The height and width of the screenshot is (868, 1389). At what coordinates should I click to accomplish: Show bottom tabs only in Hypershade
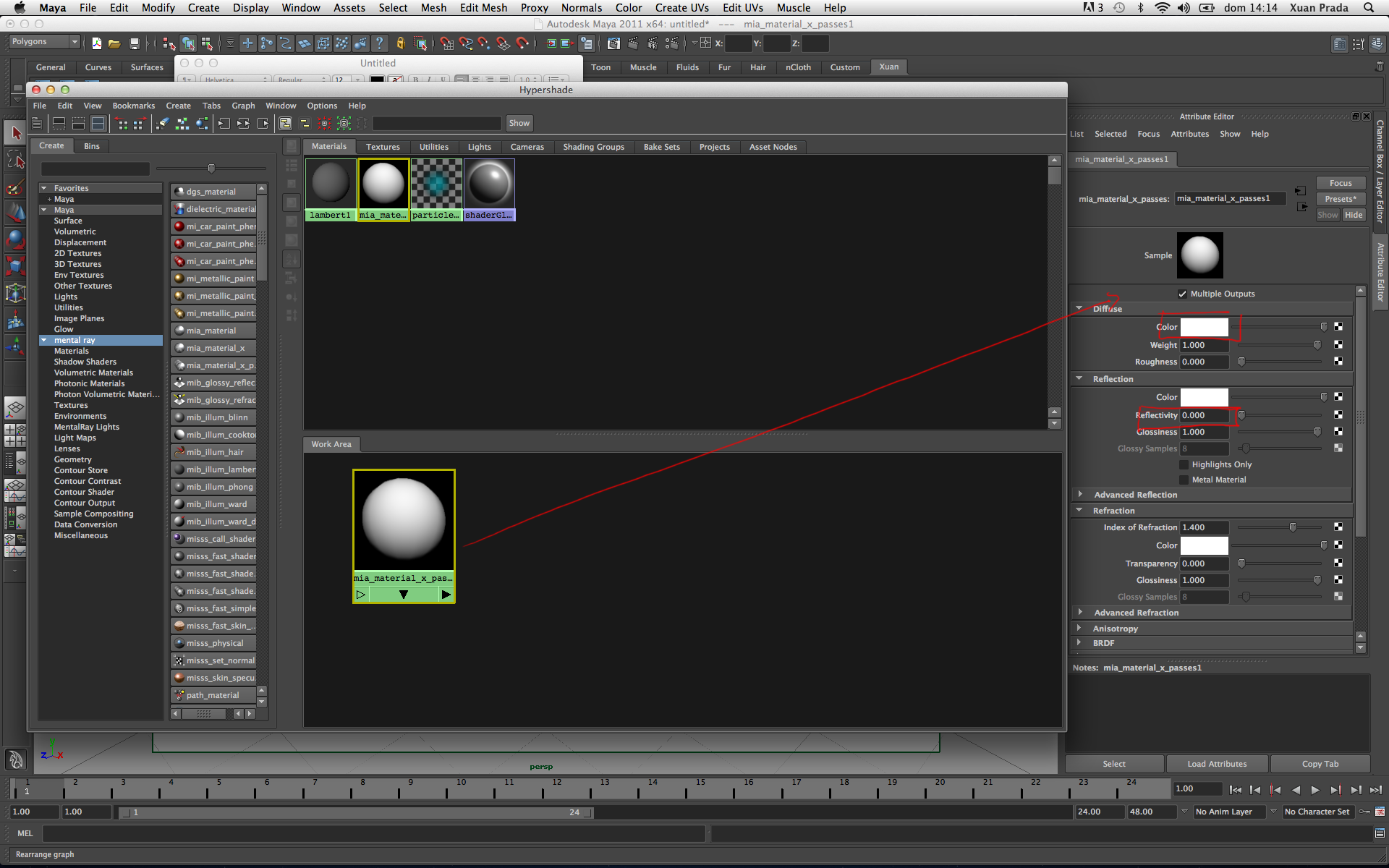tap(78, 124)
